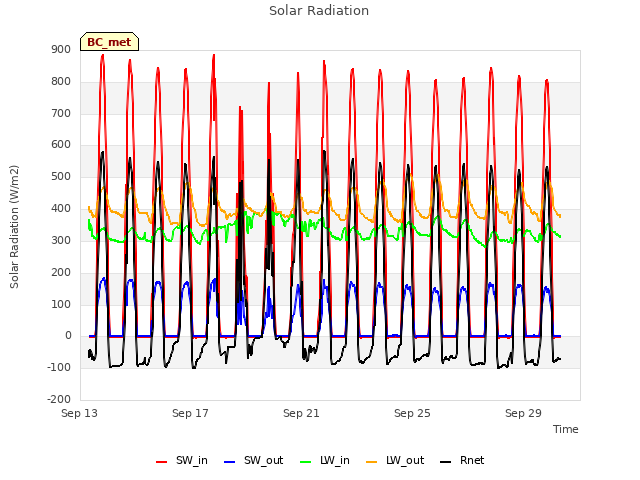This screenshot has height=480, width=640.
Task: Click the Solar Radiation chart title
Action: [x=319, y=11]
